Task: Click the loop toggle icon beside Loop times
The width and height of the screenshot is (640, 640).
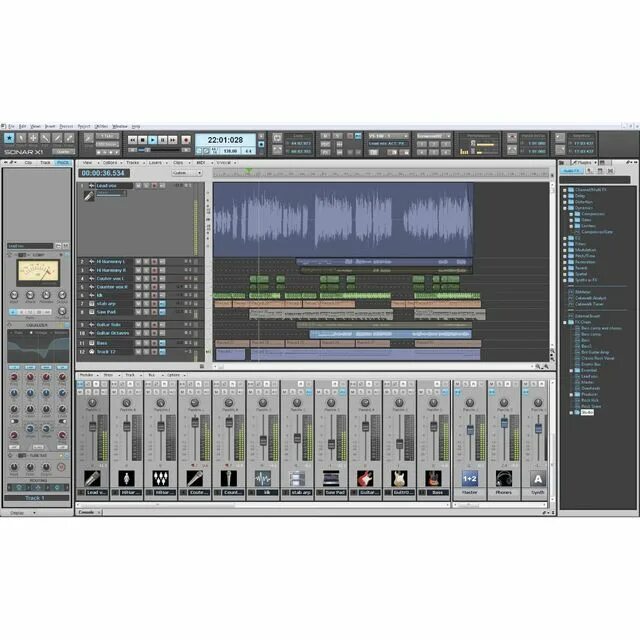Action: [x=277, y=138]
